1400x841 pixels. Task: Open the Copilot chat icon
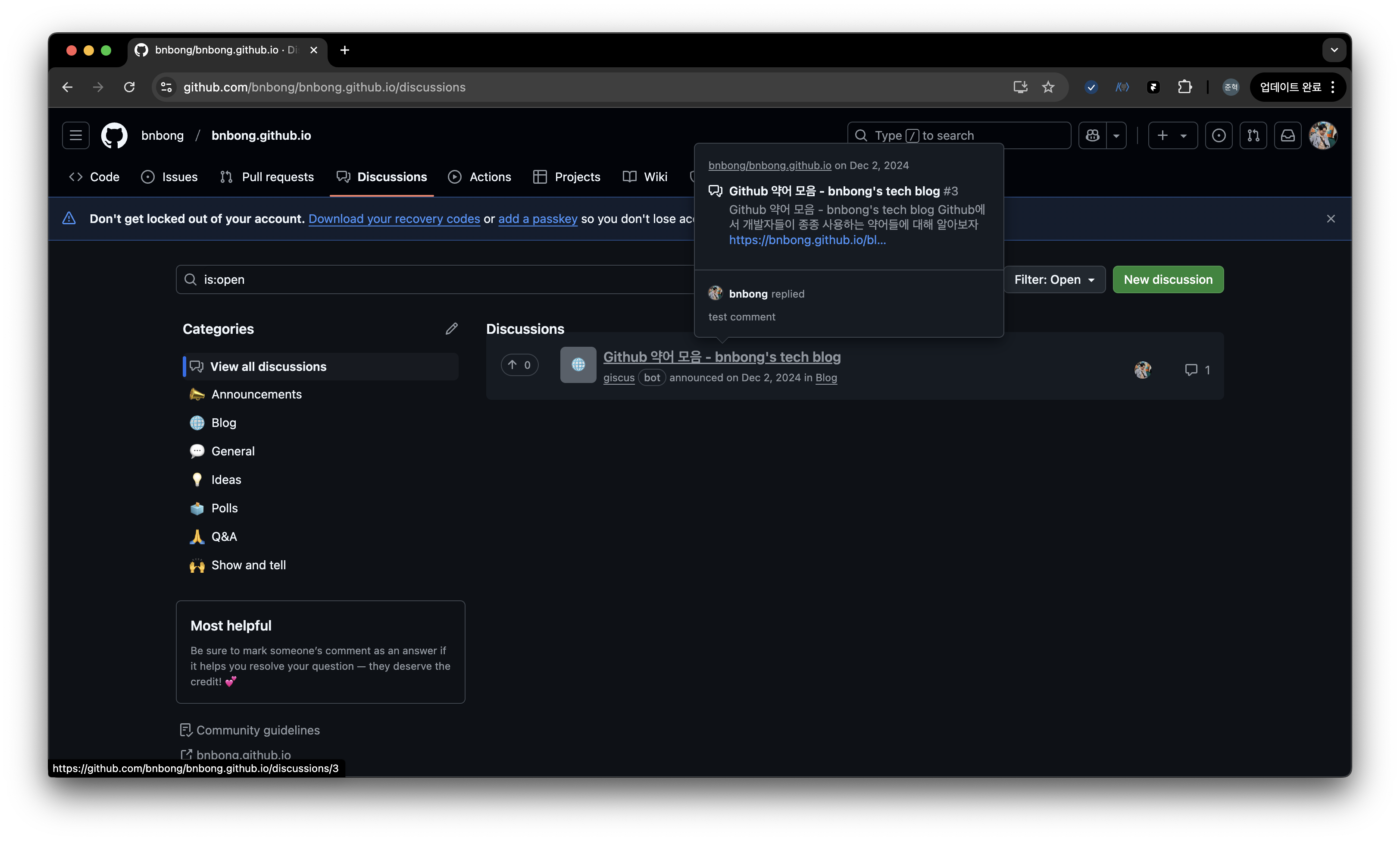pyautogui.click(x=1093, y=135)
